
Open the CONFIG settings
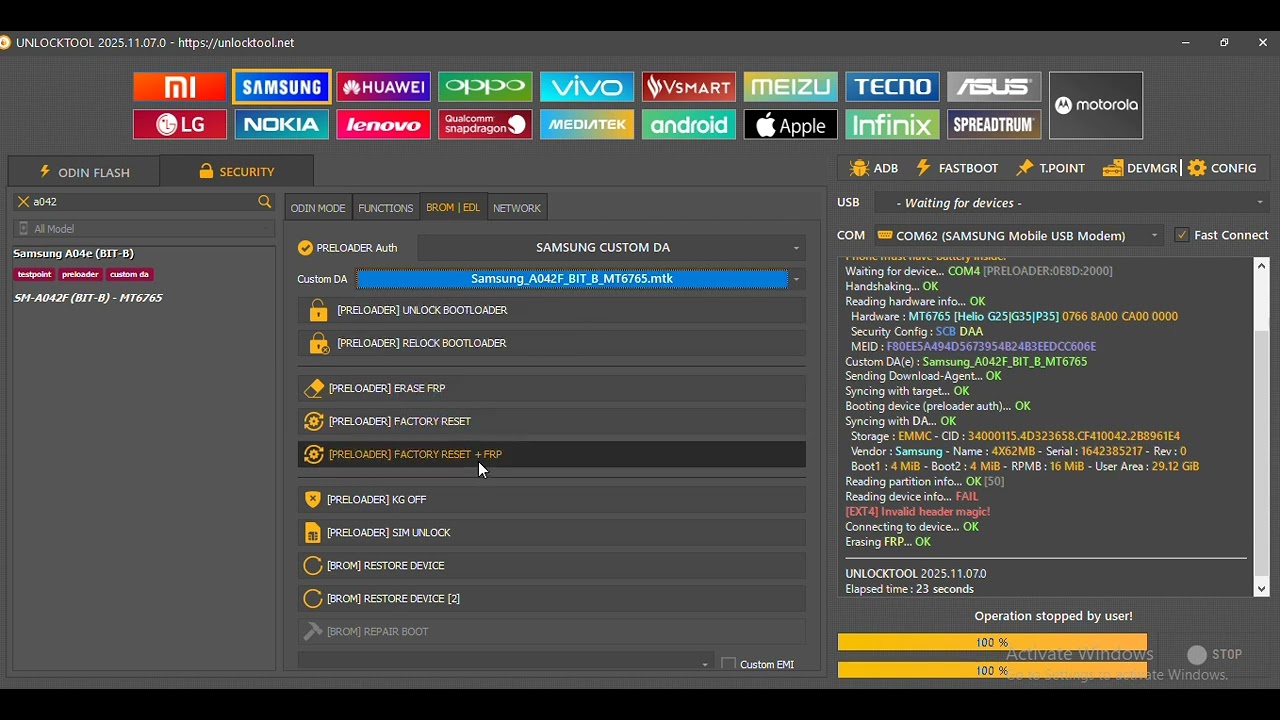[1223, 168]
